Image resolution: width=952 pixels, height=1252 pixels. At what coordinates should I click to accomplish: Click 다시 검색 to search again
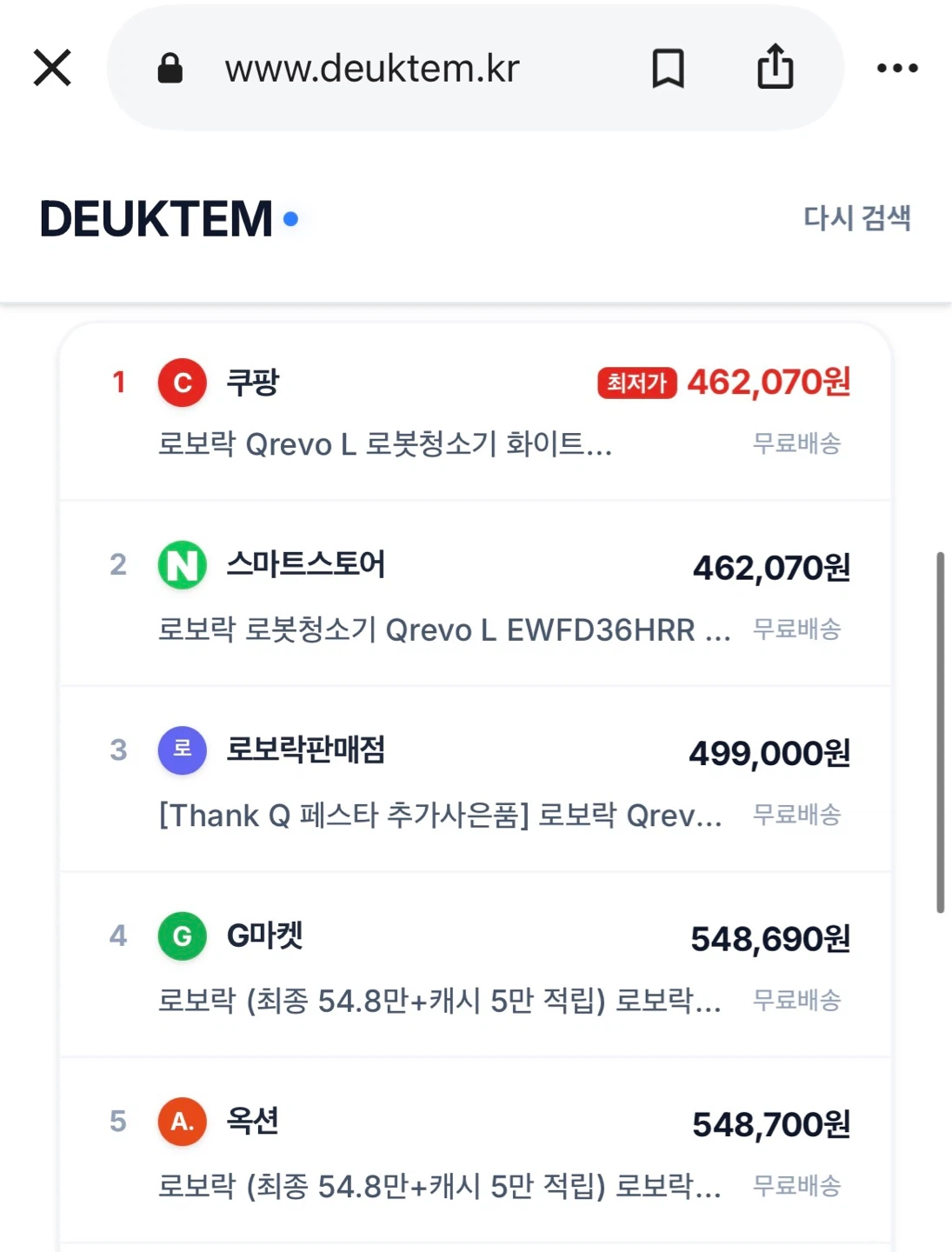click(x=856, y=217)
